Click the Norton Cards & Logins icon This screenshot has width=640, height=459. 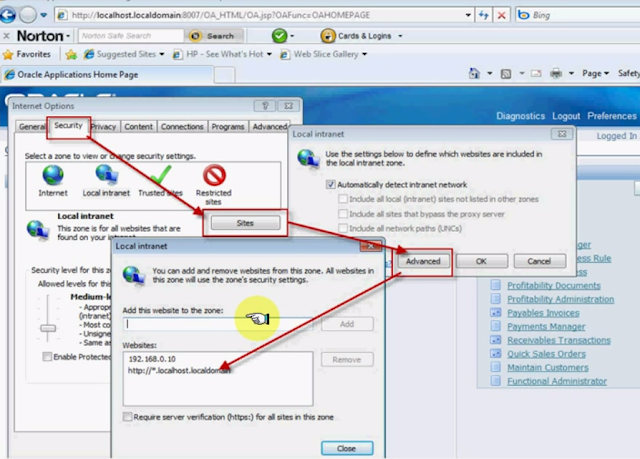pos(328,36)
